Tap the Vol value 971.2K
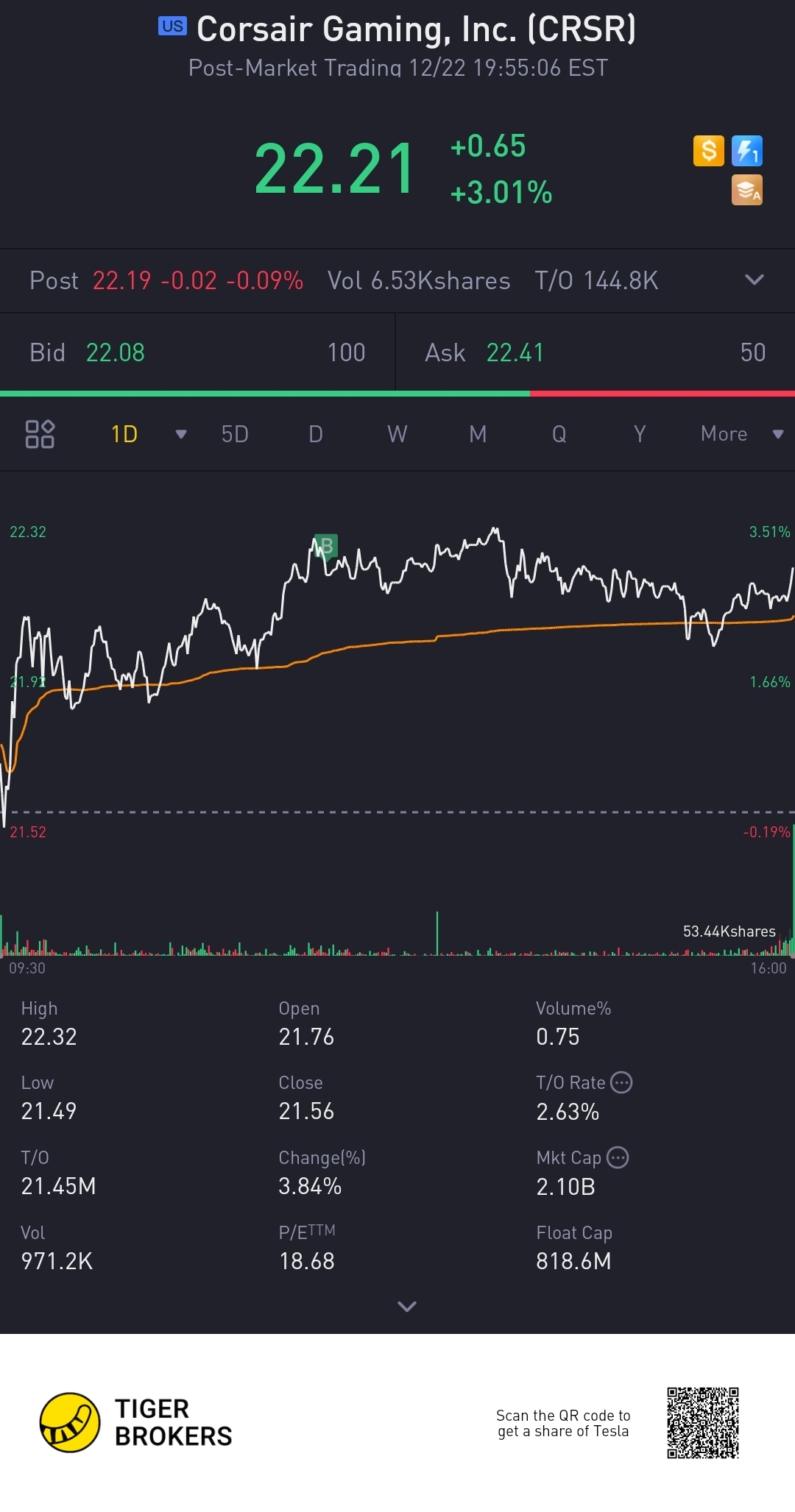Viewport: 795px width, 1512px height. pos(57,1261)
